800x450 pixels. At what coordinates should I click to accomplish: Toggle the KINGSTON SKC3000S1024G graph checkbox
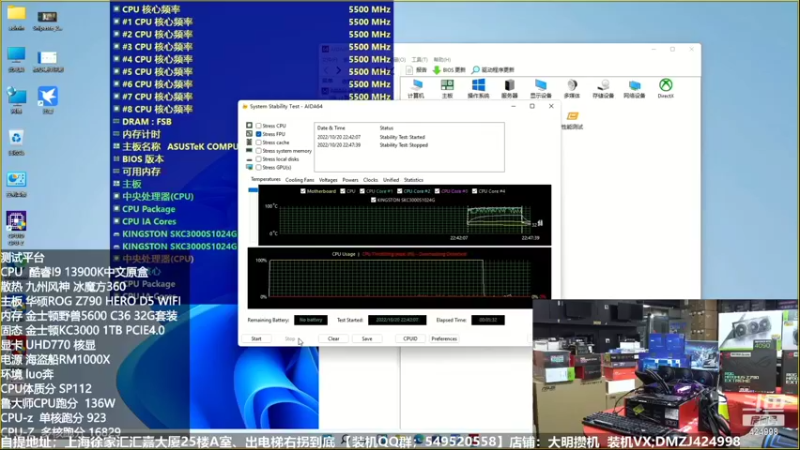373,200
